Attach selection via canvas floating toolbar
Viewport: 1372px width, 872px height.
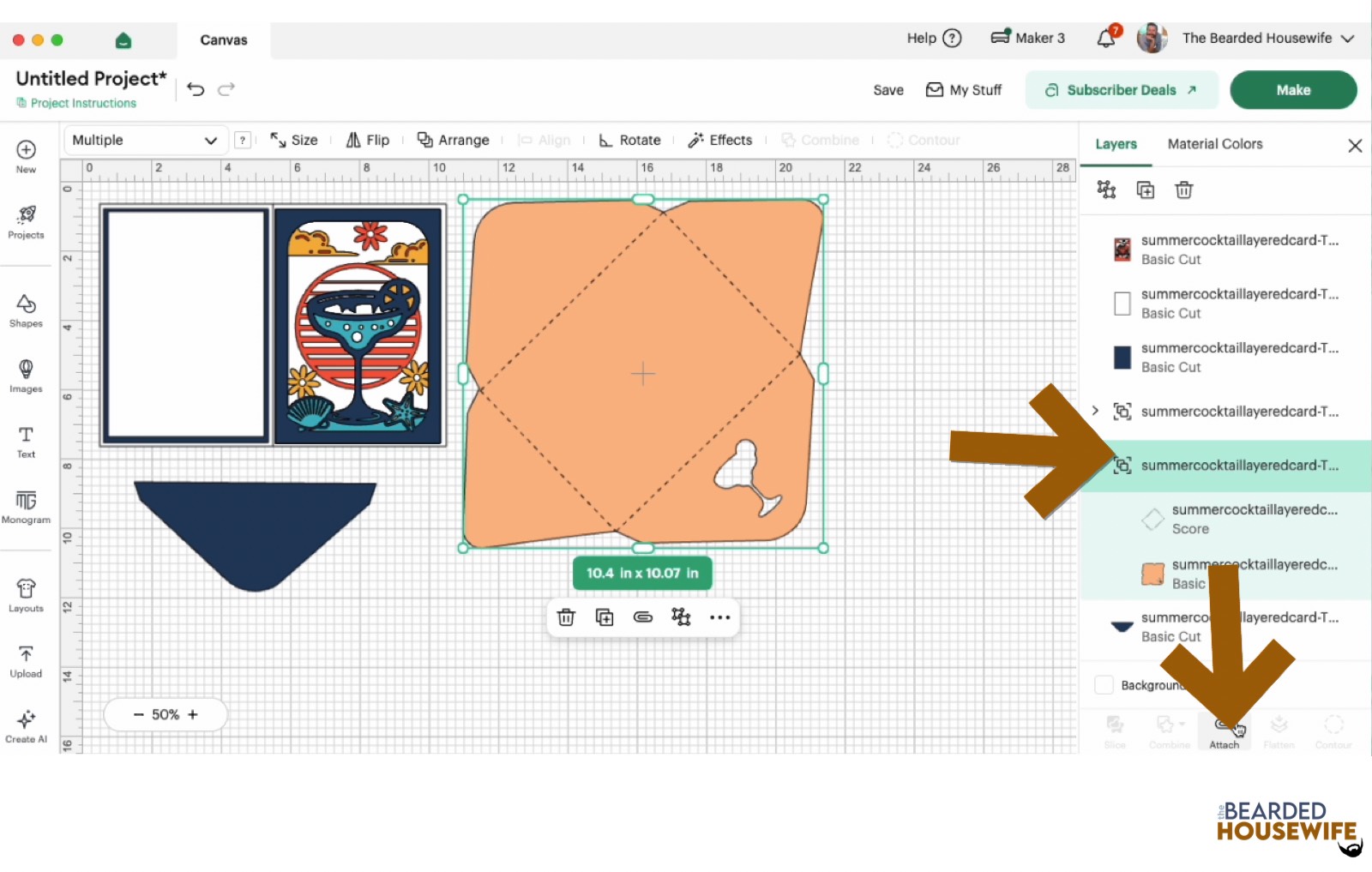[643, 617]
